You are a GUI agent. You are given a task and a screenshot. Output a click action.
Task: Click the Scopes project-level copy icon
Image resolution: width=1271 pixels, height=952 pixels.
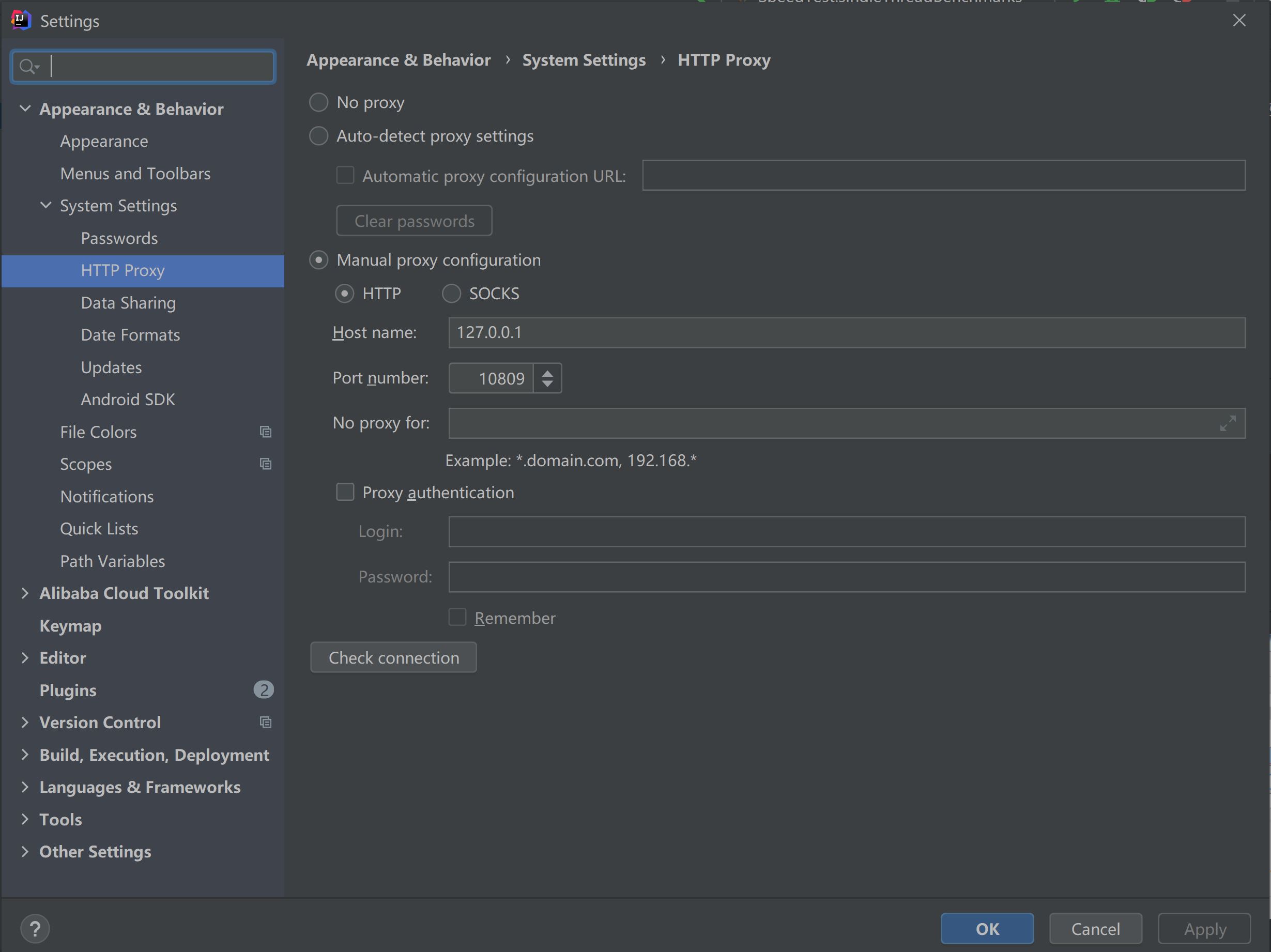[x=266, y=464]
